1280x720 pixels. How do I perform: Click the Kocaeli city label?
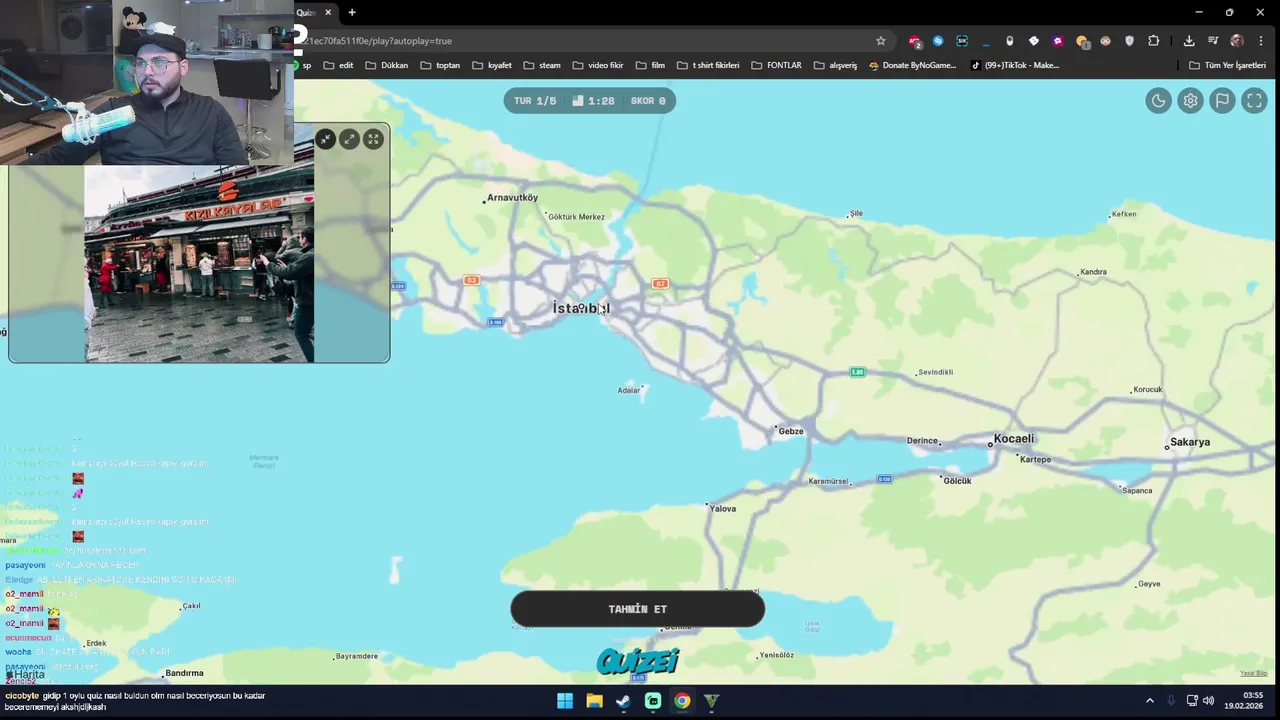point(1014,439)
